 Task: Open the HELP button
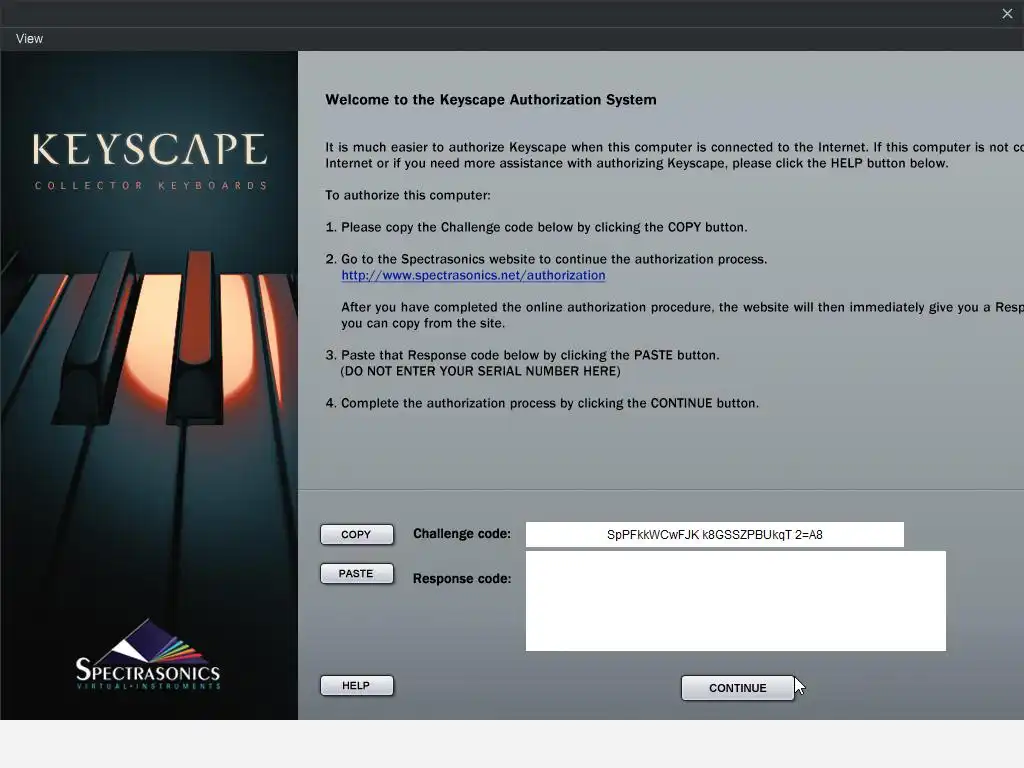tap(357, 685)
